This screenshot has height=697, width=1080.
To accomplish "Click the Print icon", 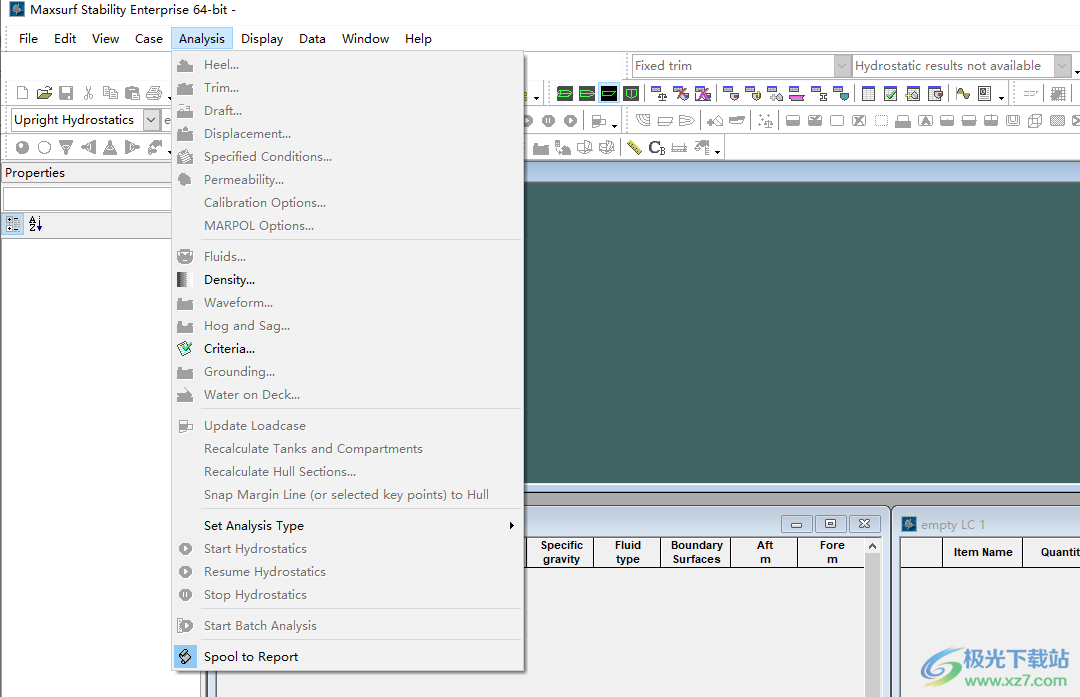I will pyautogui.click(x=154, y=92).
